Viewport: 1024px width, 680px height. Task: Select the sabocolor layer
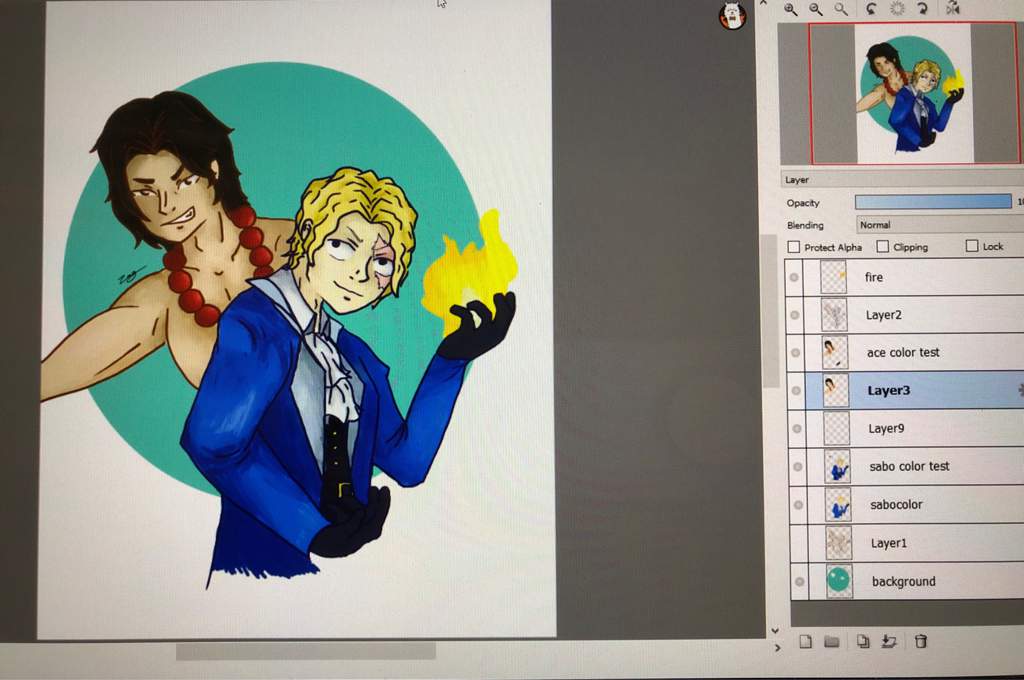coord(908,504)
